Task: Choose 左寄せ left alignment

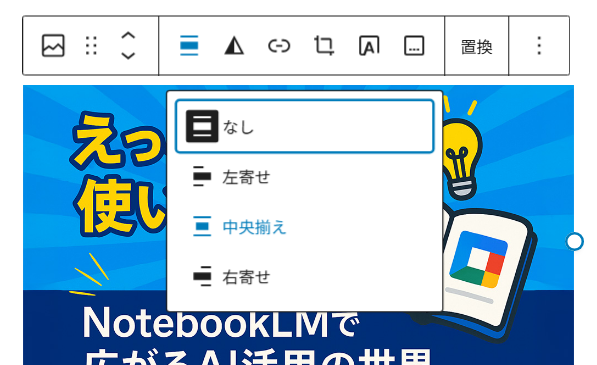Action: point(305,177)
